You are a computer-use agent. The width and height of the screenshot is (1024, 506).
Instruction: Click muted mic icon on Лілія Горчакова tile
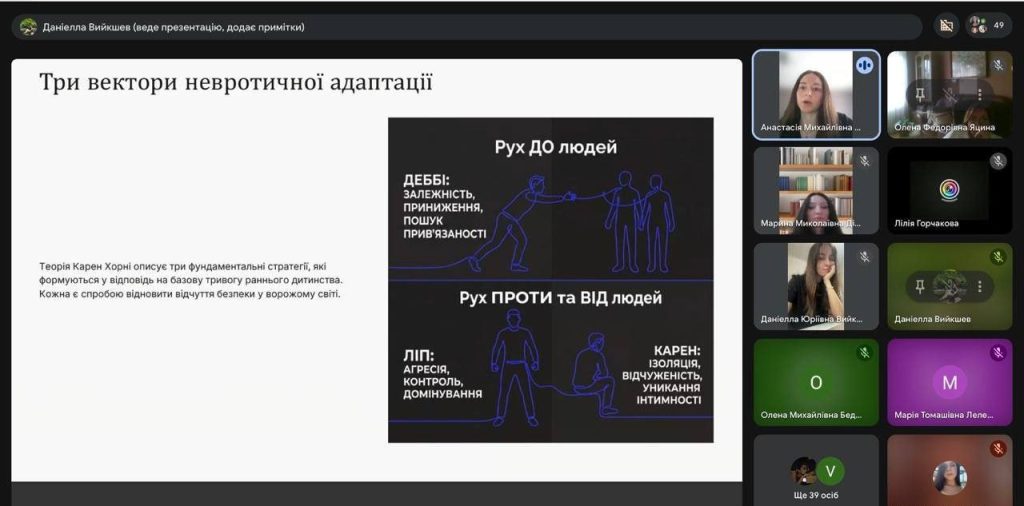coord(997,161)
